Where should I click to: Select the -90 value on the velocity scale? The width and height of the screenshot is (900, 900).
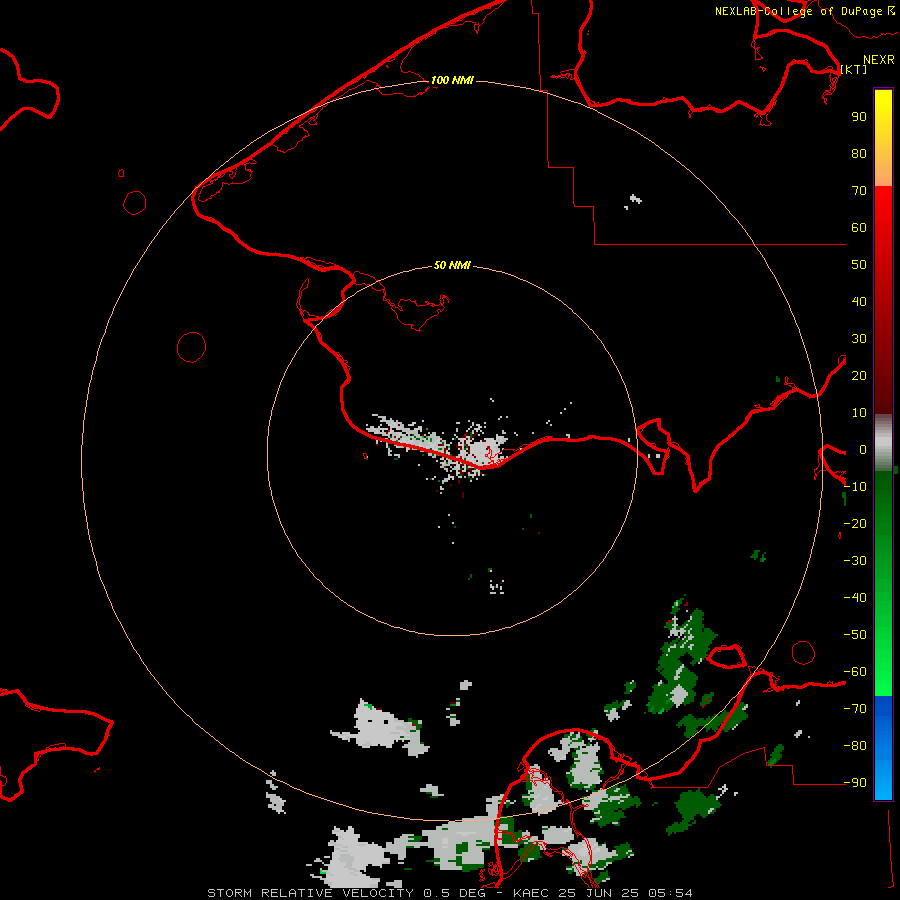pyautogui.click(x=855, y=783)
